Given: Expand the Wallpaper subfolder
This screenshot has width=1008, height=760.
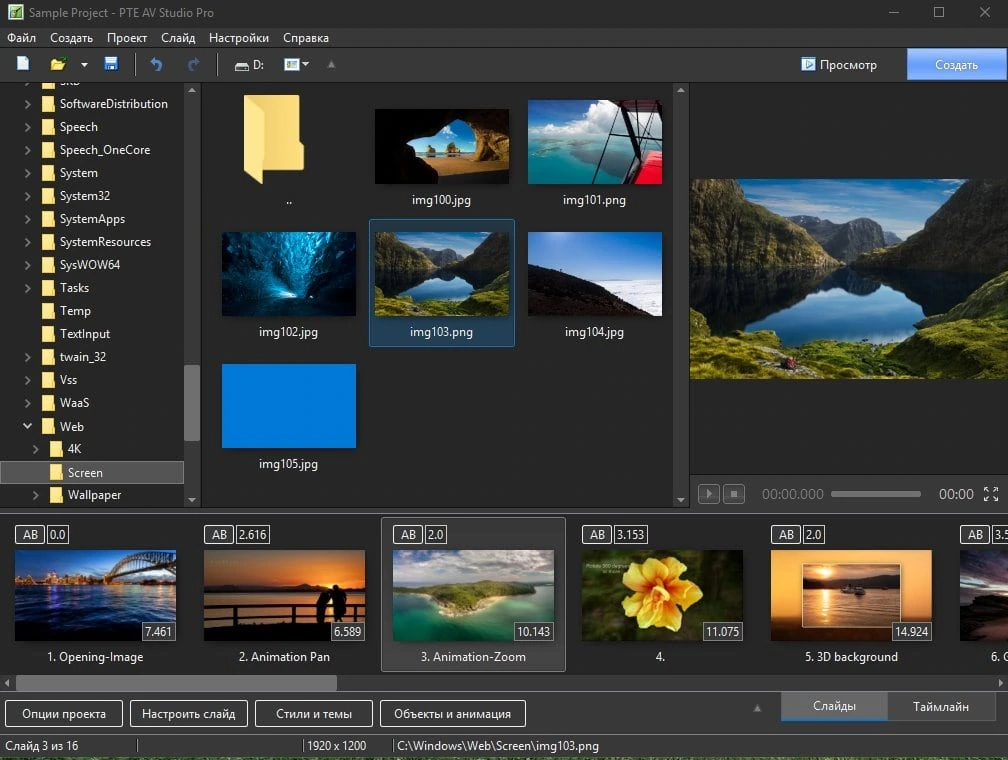Looking at the screenshot, I should point(36,495).
